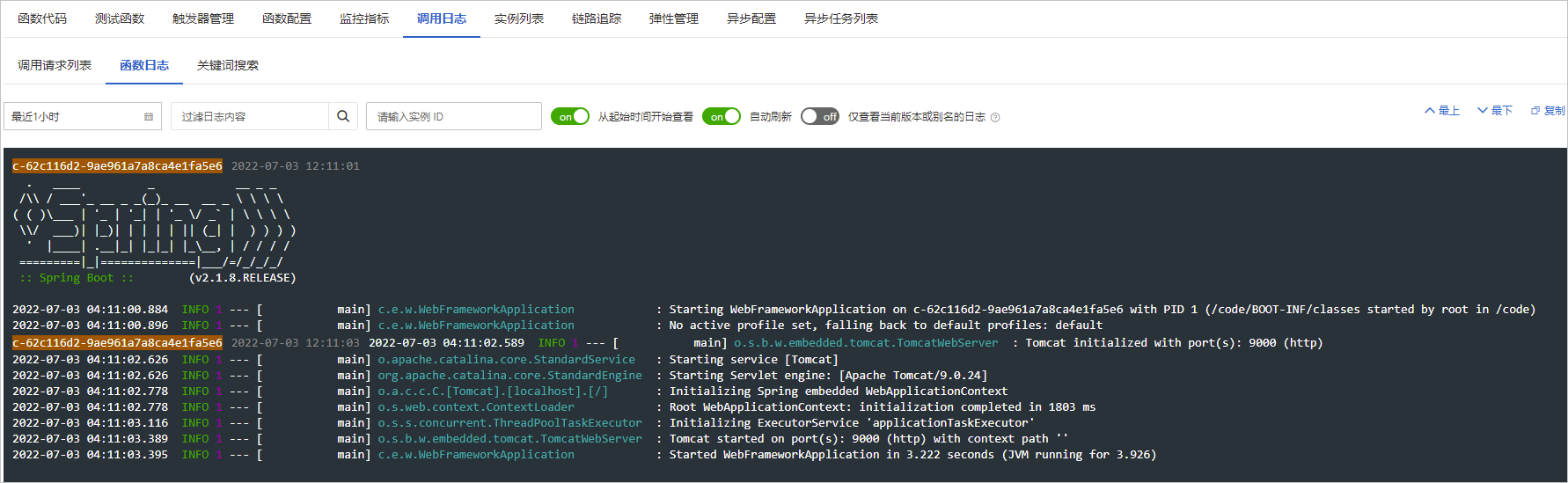Viewport: 1568px width, 483px height.
Task: Enable 仅查看当前版本或别名的日志 switch
Action: pos(819,116)
